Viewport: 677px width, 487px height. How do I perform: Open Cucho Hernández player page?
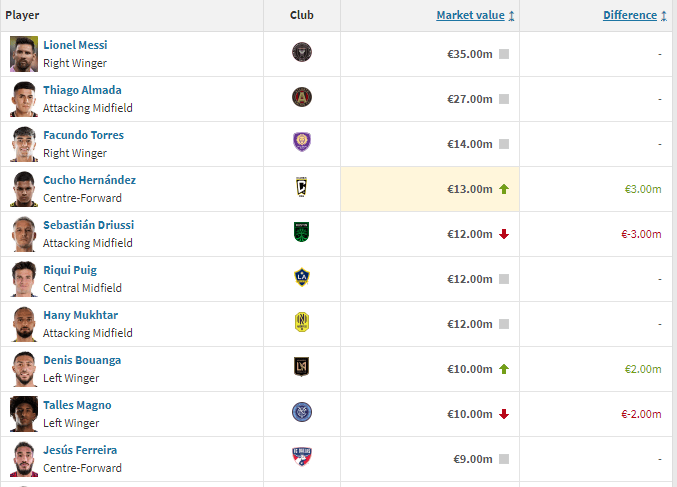[89, 180]
